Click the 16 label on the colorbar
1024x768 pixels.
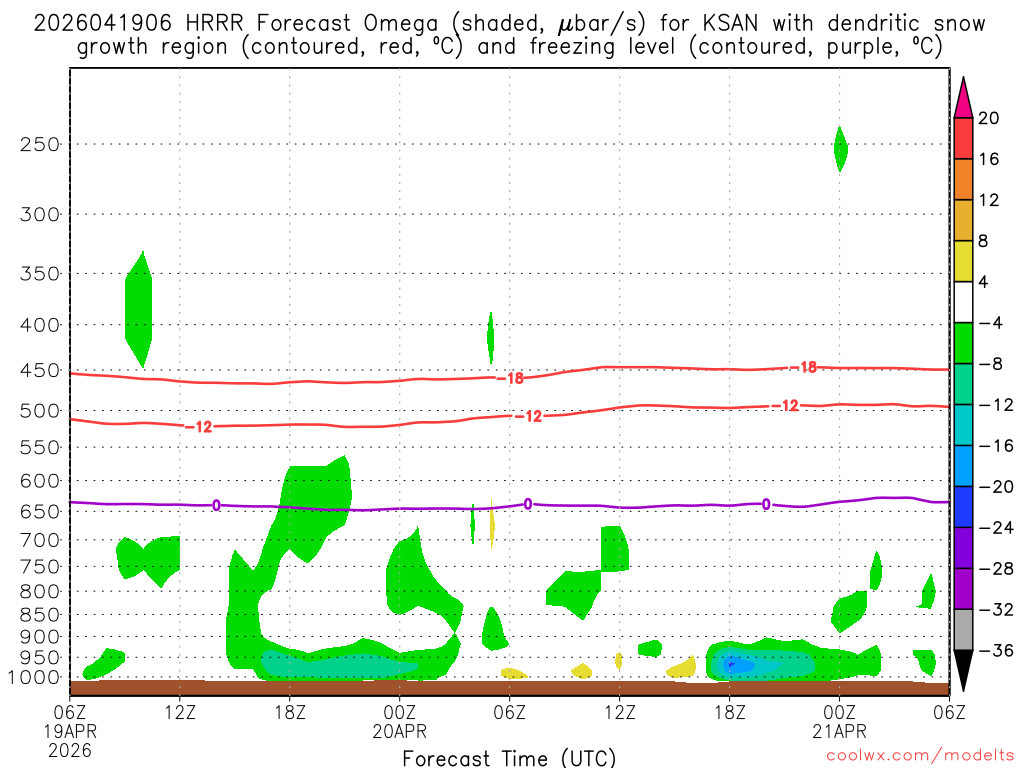coord(989,159)
